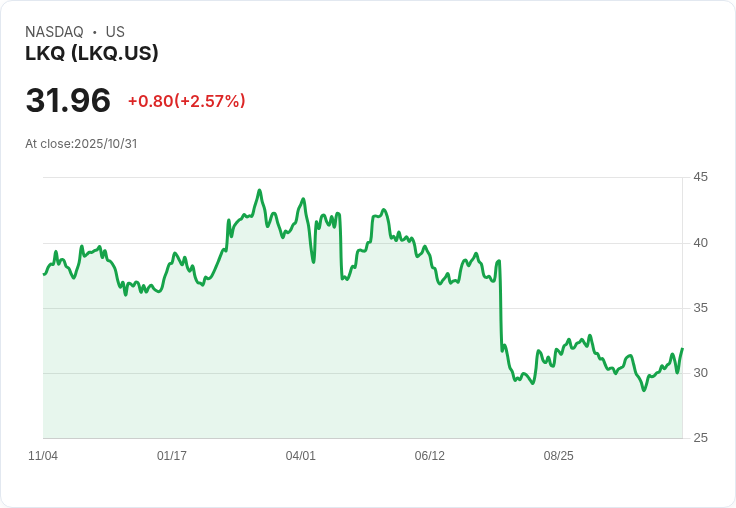This screenshot has height=508, width=736.
Task: Click the US market label
Action: 115,32
